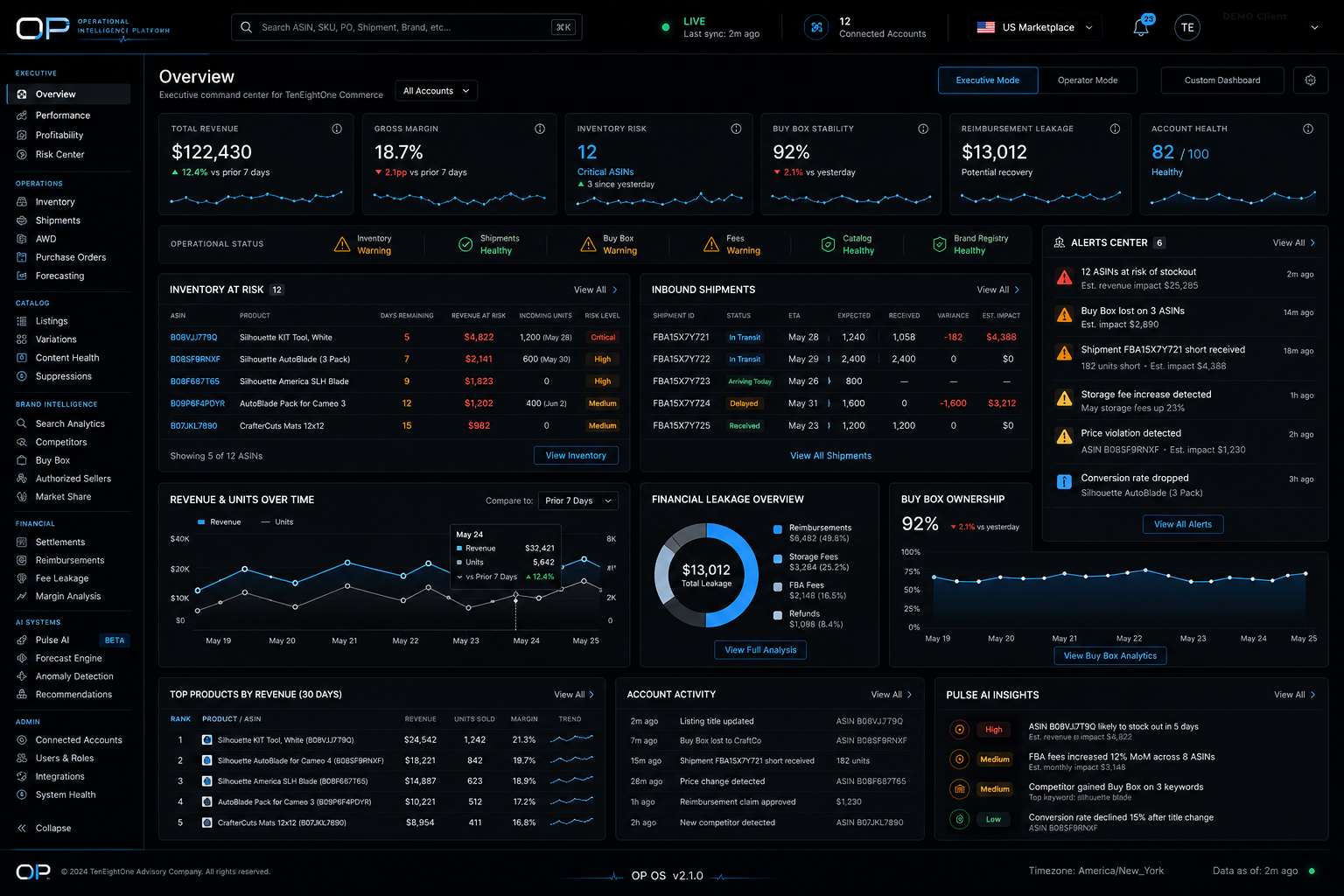This screenshot has height=896, width=1344.
Task: Open View All in Pulse AI Insights
Action: 1295,695
